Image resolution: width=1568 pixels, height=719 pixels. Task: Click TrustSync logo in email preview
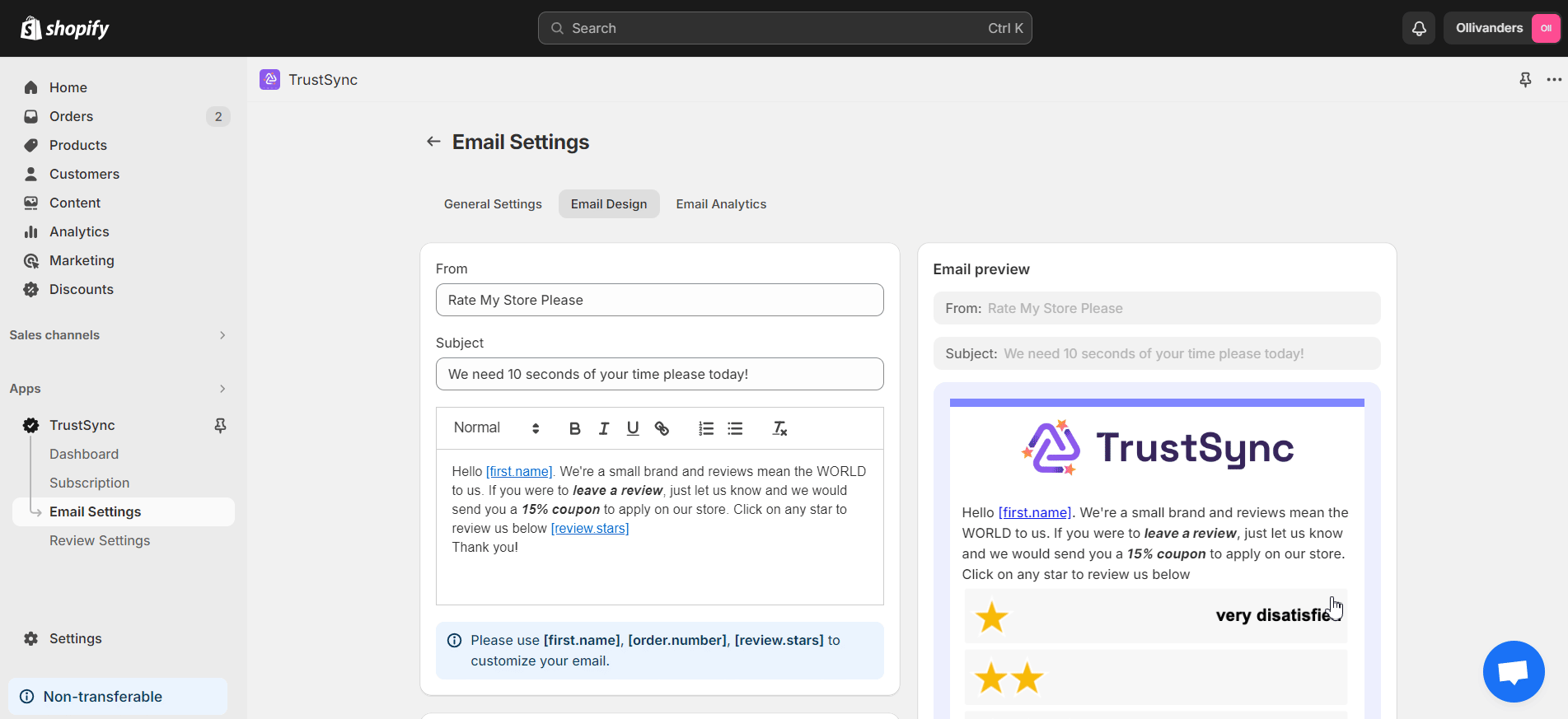click(1157, 448)
